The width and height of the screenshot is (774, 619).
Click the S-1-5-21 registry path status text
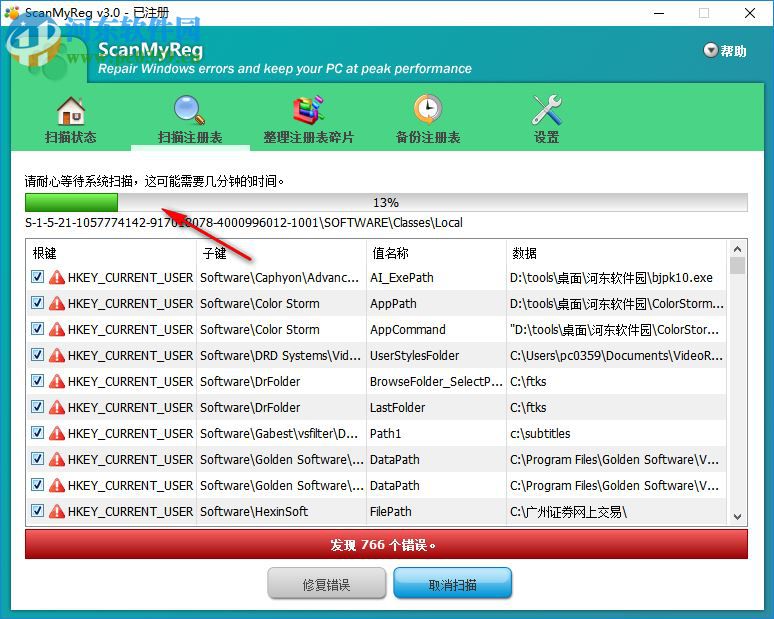[244, 223]
